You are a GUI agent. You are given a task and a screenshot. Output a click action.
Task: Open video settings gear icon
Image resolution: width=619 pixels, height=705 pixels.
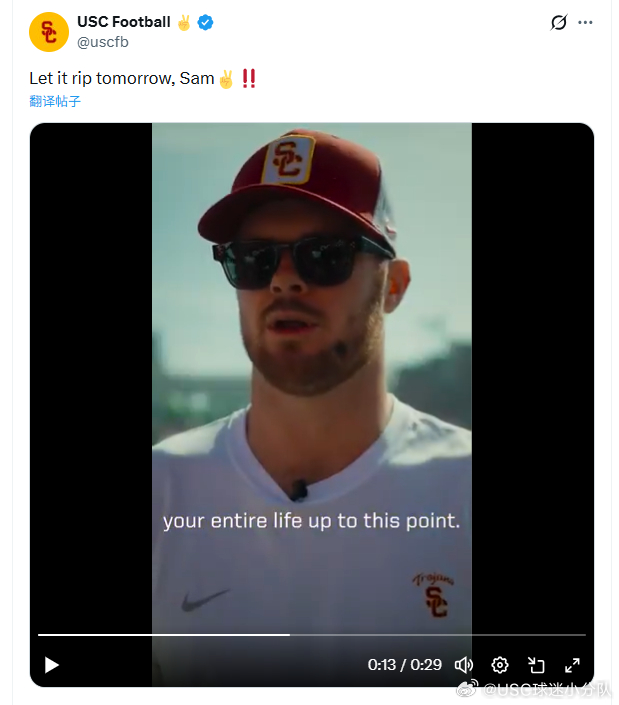click(499, 665)
